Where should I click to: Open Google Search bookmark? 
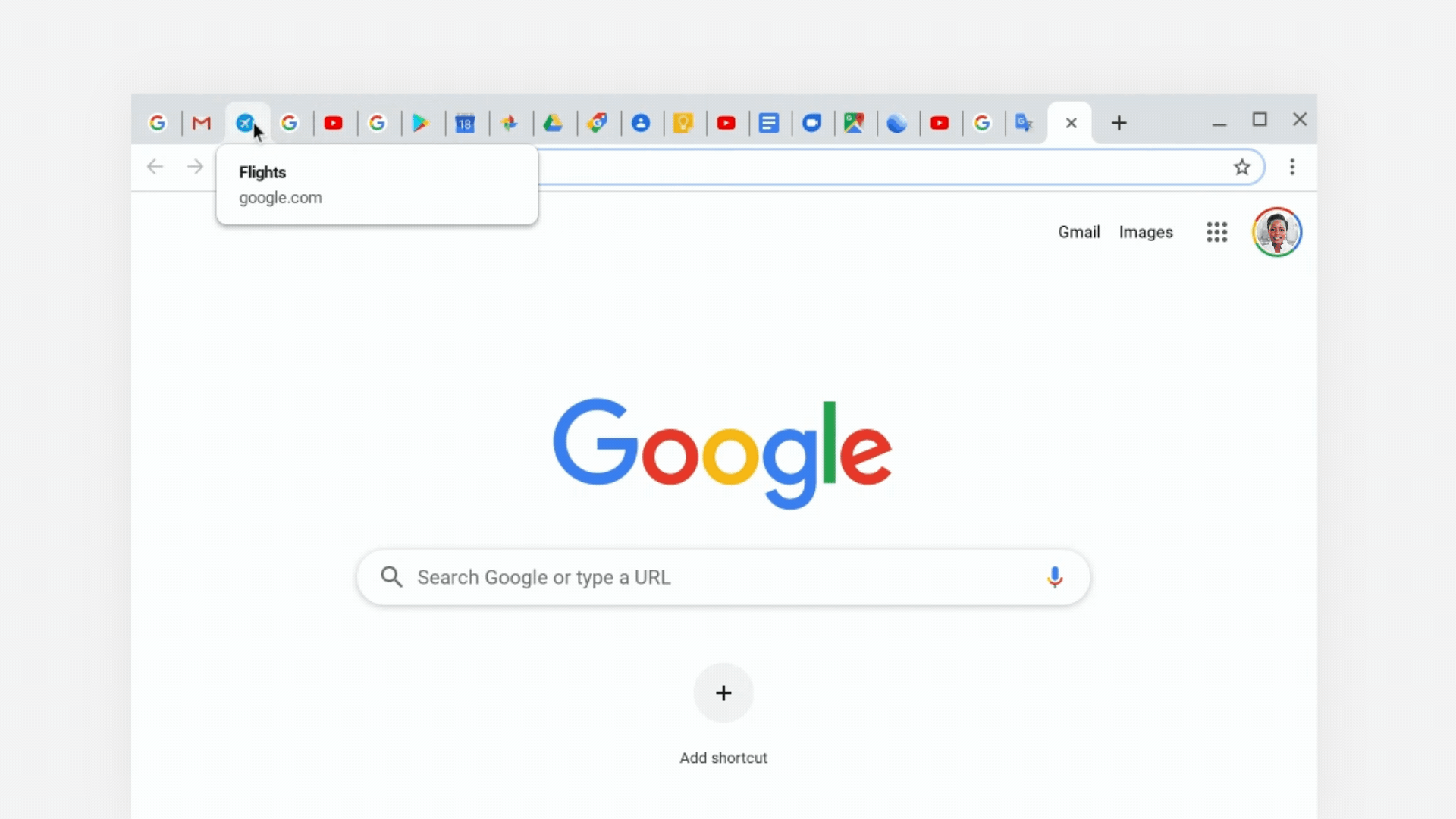[x=157, y=122]
